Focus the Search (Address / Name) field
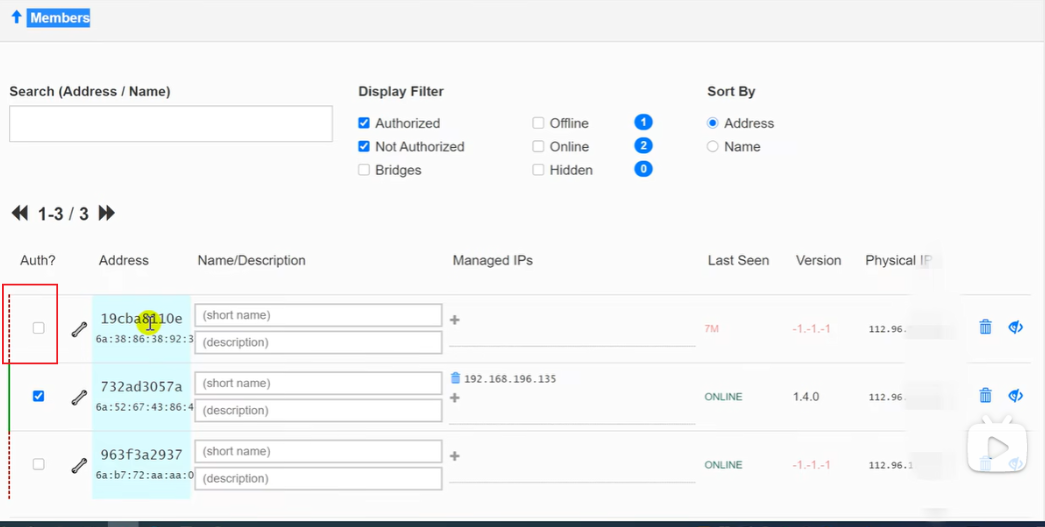This screenshot has height=527, width=1045. pos(171,123)
